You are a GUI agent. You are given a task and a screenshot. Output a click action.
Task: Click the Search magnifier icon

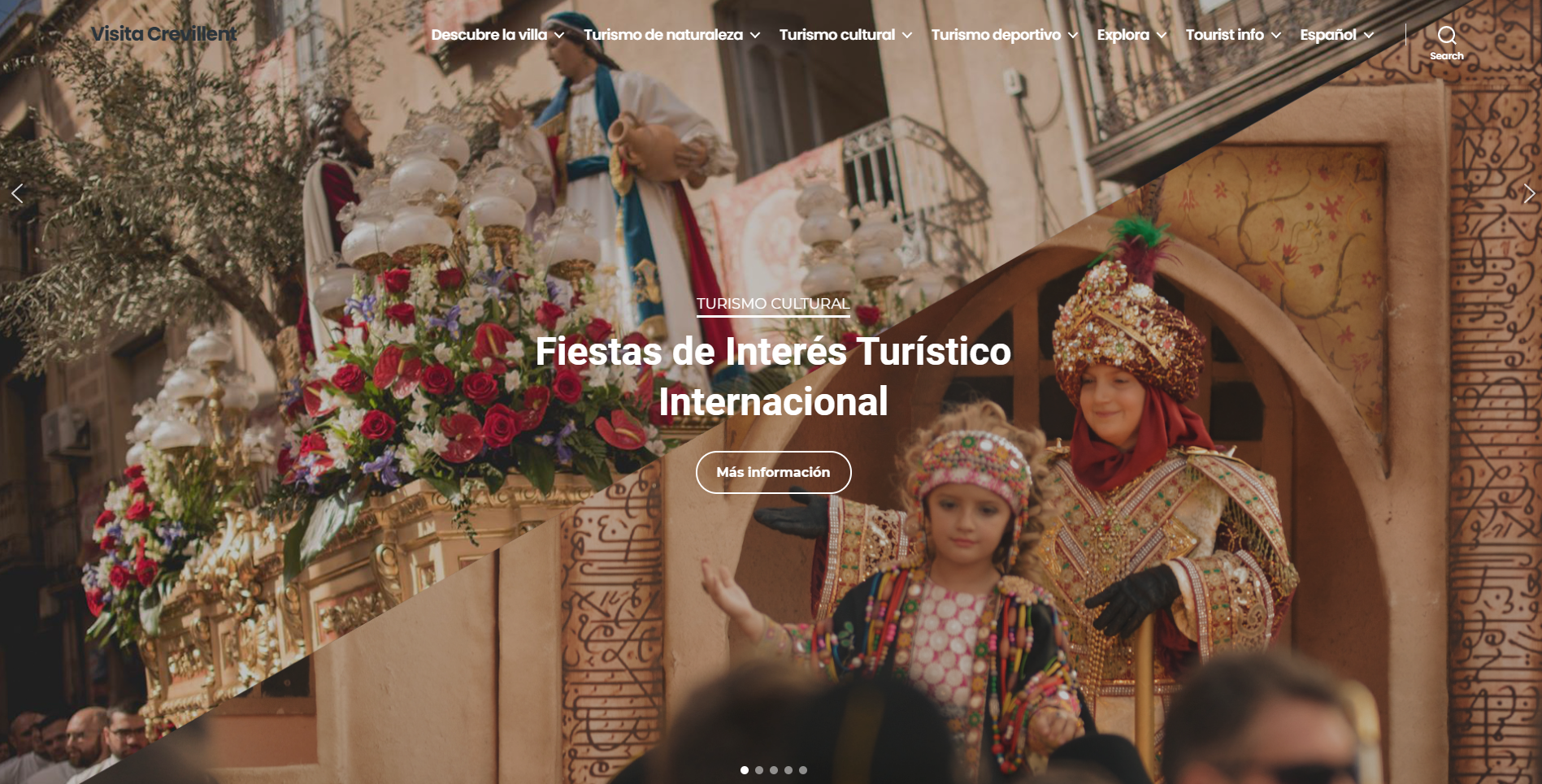1446,36
